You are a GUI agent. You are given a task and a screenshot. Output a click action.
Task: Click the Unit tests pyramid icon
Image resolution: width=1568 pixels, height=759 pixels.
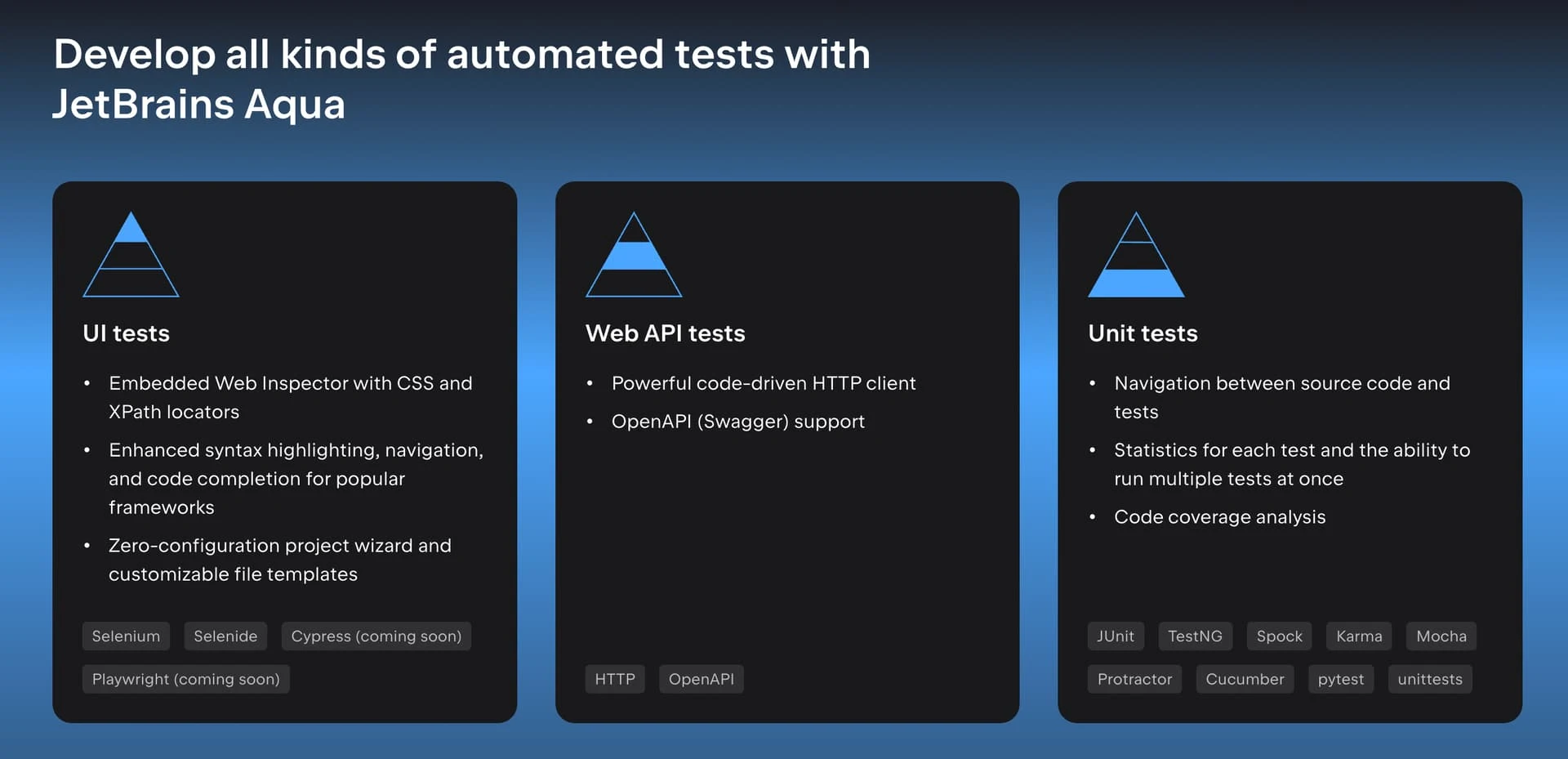coord(1136,254)
